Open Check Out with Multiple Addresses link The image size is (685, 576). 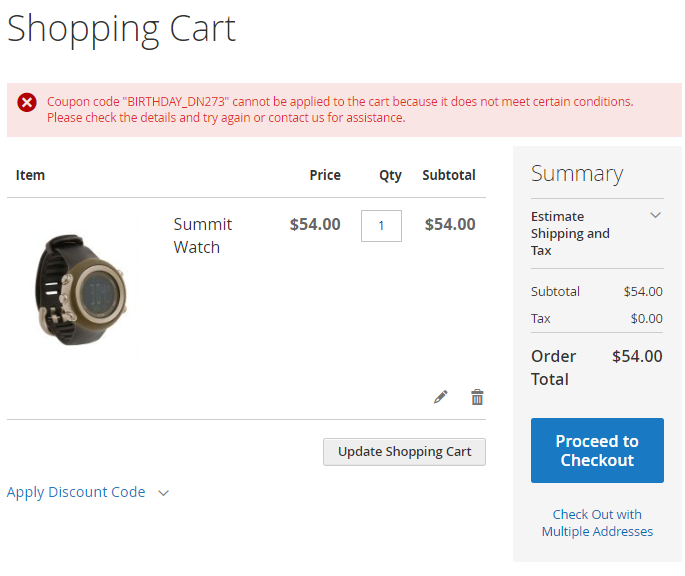(x=597, y=523)
